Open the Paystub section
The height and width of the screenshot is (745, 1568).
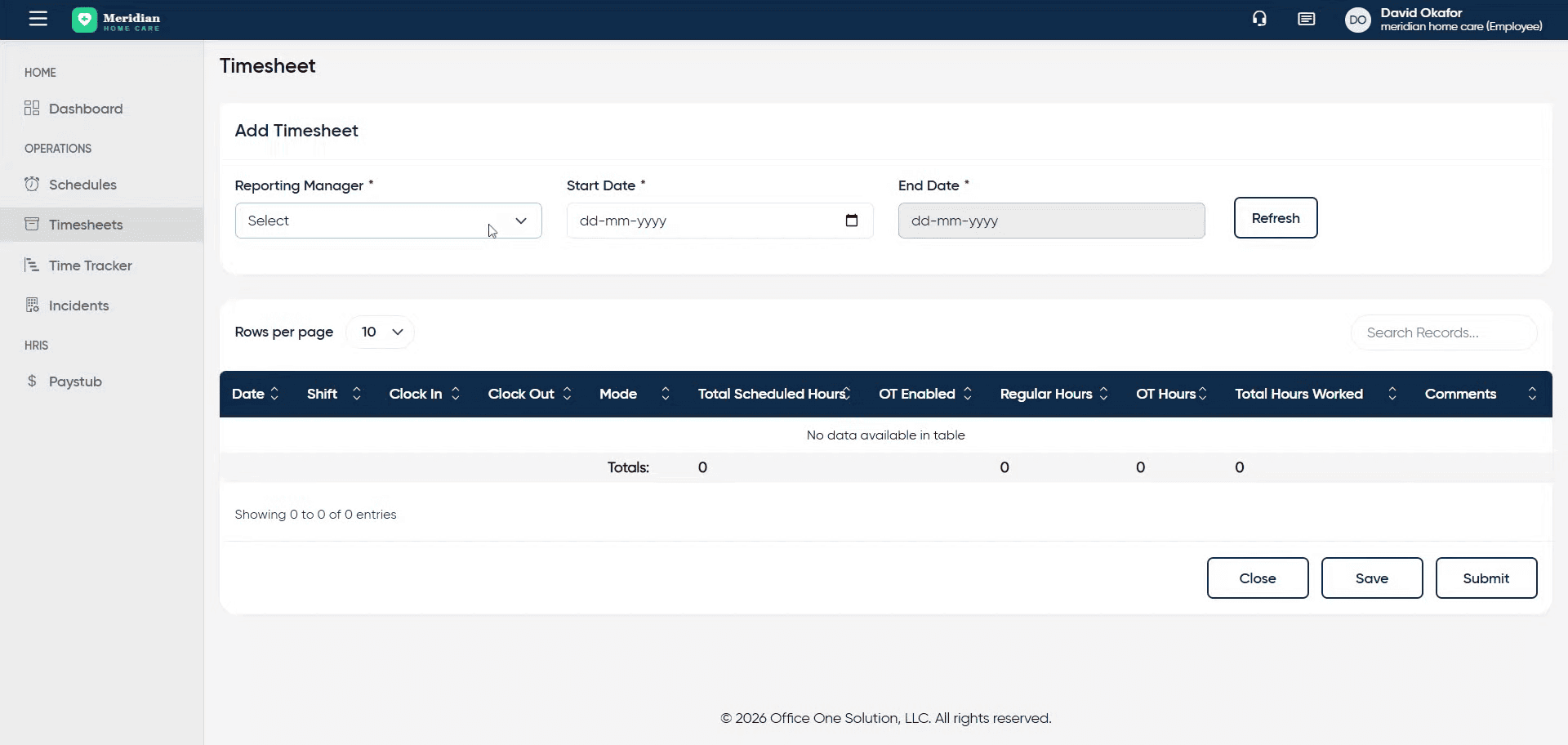point(74,381)
